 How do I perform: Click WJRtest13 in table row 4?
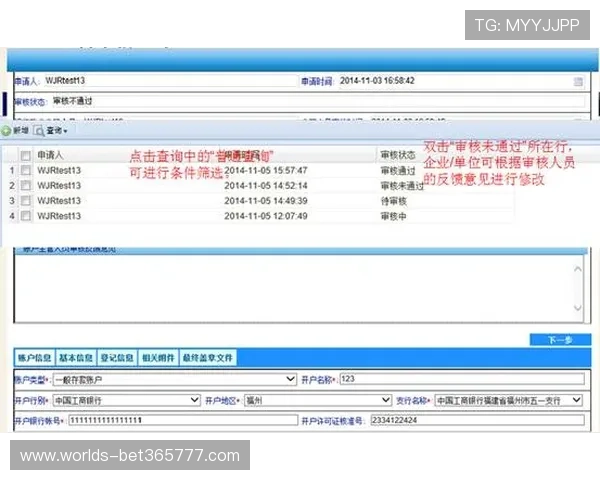pyautogui.click(x=59, y=216)
